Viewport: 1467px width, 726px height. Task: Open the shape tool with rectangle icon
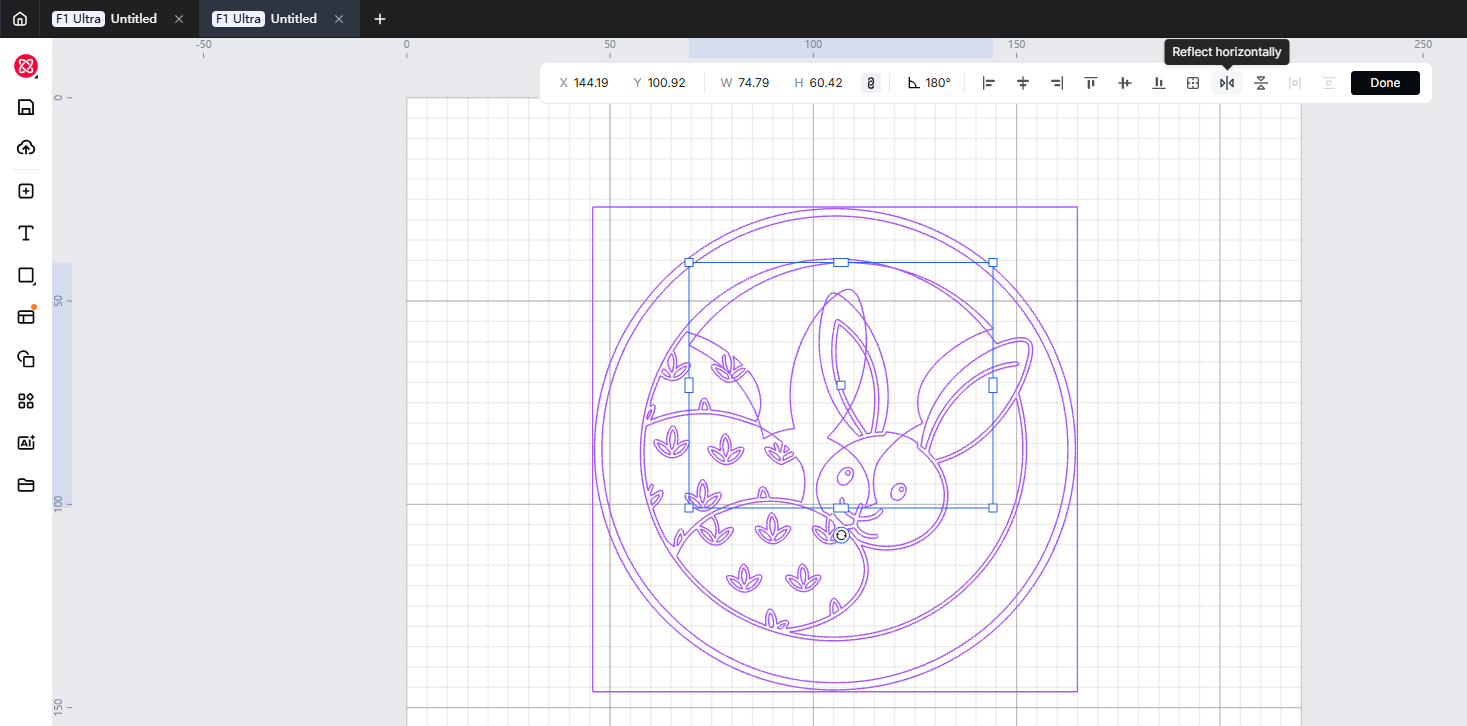(x=26, y=275)
